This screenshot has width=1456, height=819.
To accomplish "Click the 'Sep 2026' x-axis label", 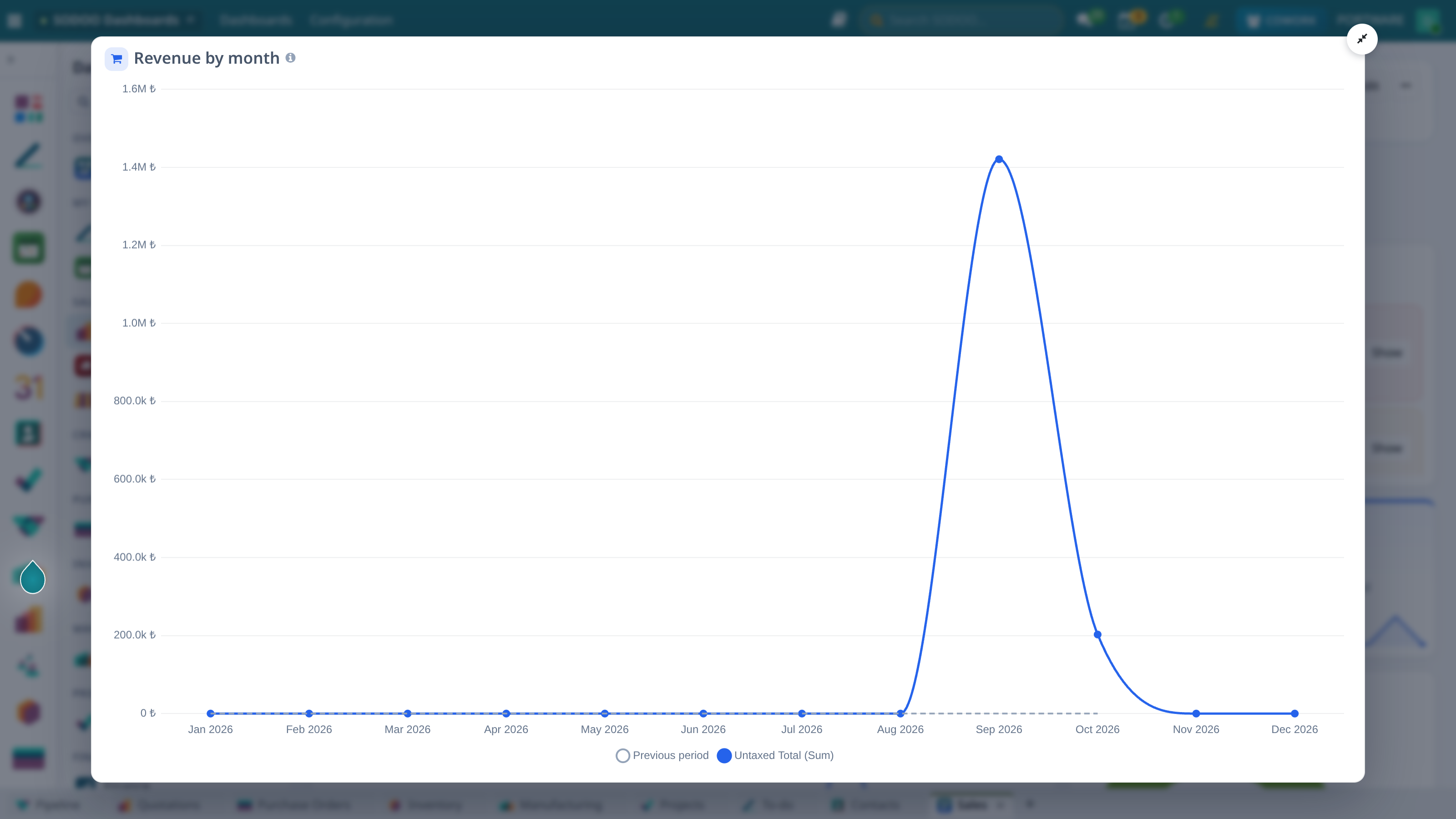I will (x=999, y=729).
